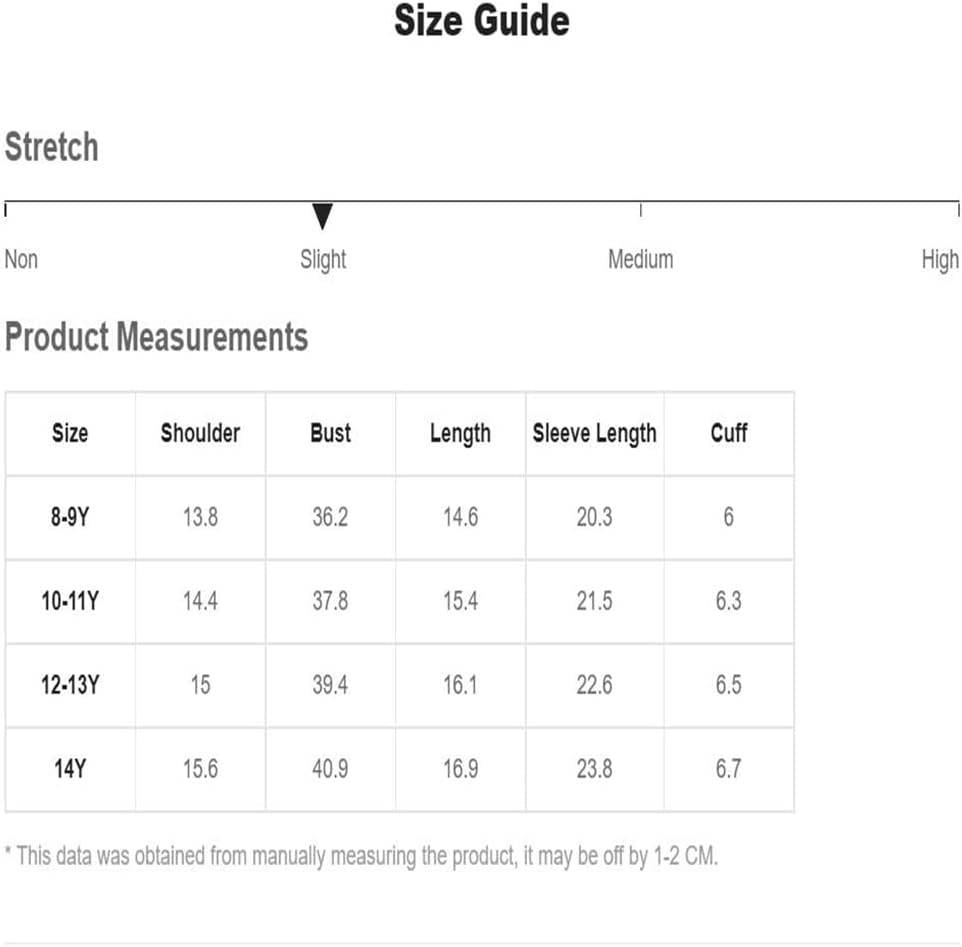Select the Medium stretch label
The image size is (962, 947).
pos(641,259)
